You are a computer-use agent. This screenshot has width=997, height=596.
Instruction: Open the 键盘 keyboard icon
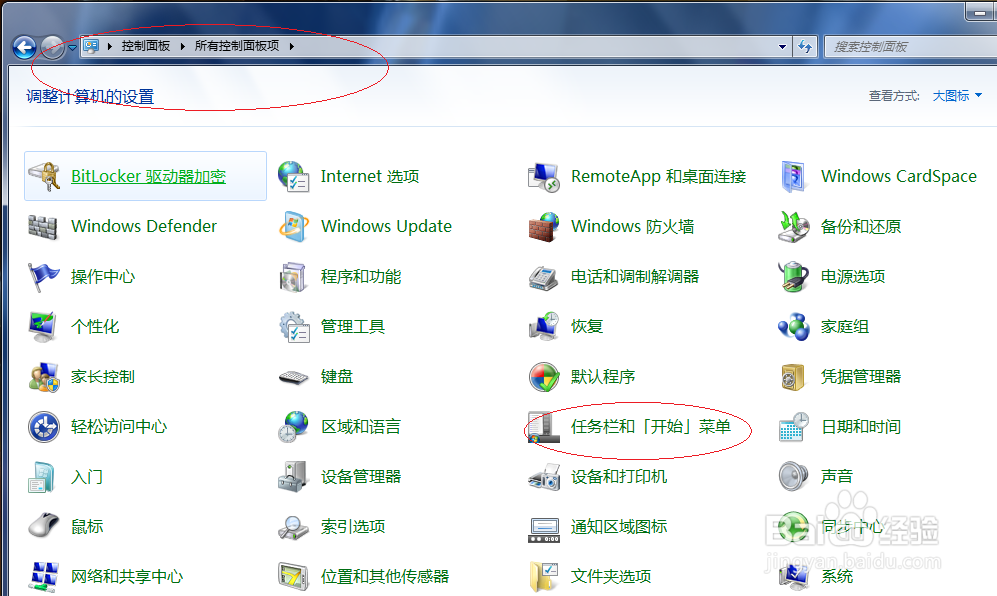pos(294,377)
